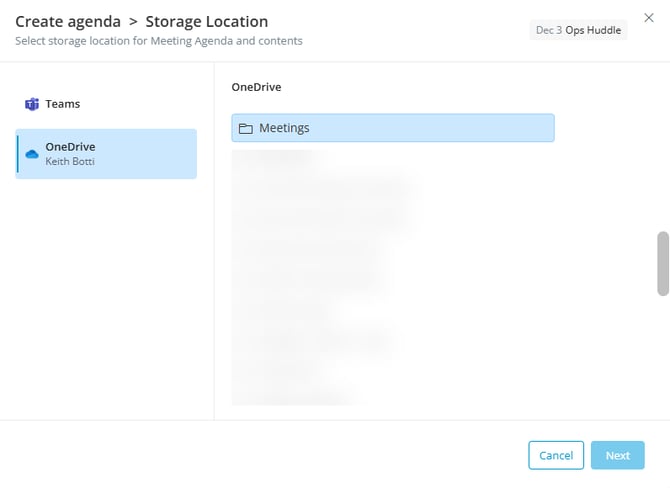Click scrollbar track above the thumb
The image size is (670, 488).
coord(662,160)
